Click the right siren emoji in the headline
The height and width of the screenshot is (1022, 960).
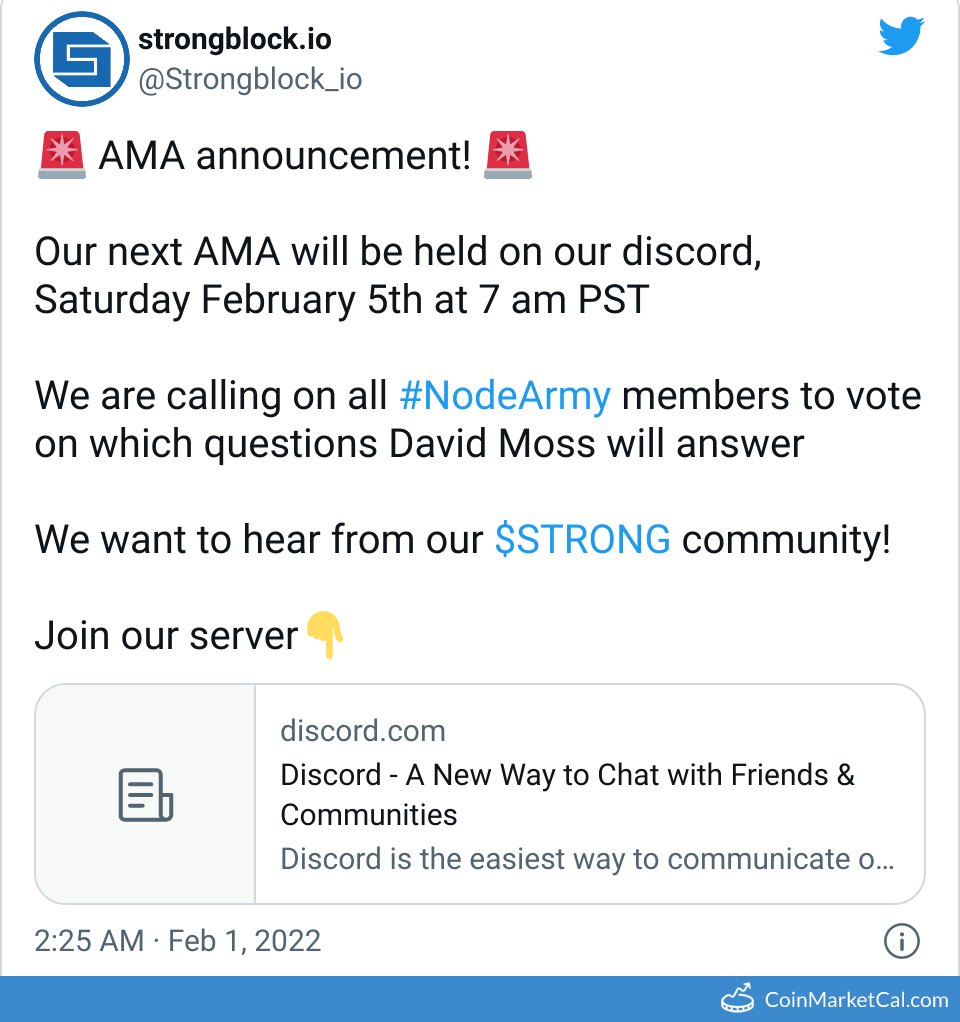(508, 155)
